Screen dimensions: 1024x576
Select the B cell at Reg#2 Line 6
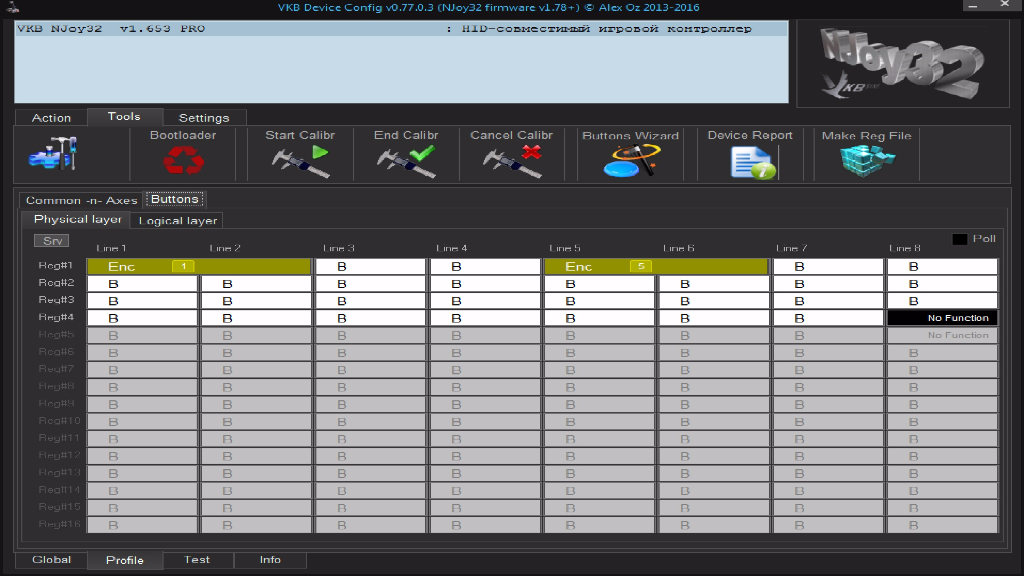coord(714,283)
